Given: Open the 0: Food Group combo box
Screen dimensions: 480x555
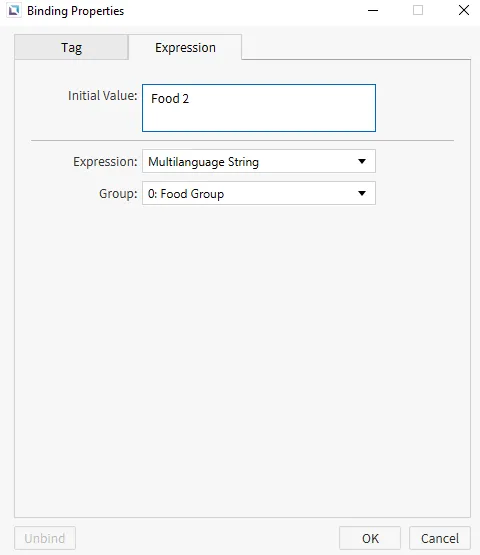Looking at the screenshot, I should (259, 193).
